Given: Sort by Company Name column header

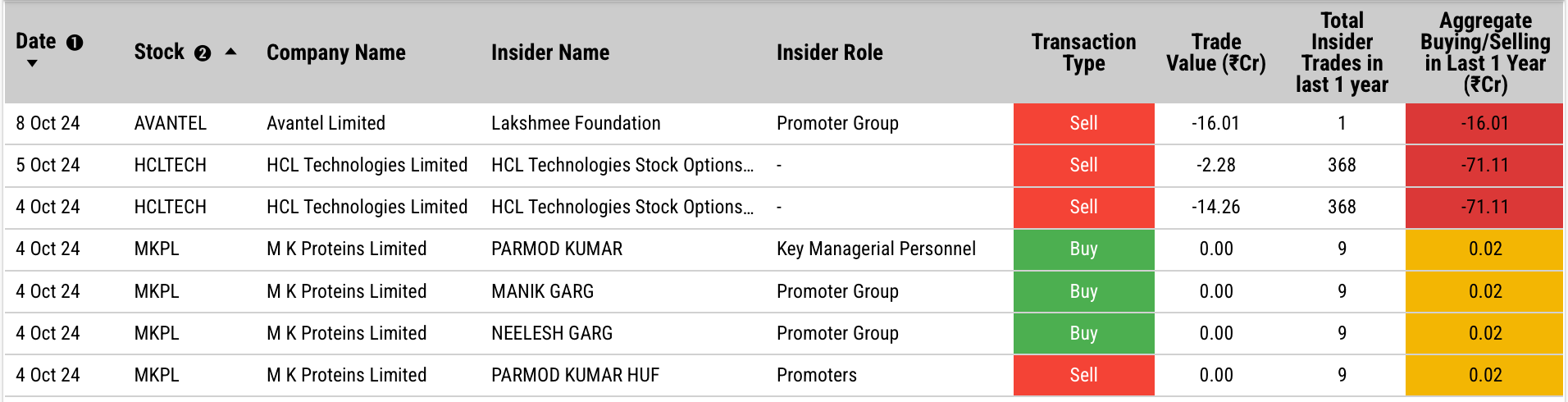Looking at the screenshot, I should click(x=336, y=53).
